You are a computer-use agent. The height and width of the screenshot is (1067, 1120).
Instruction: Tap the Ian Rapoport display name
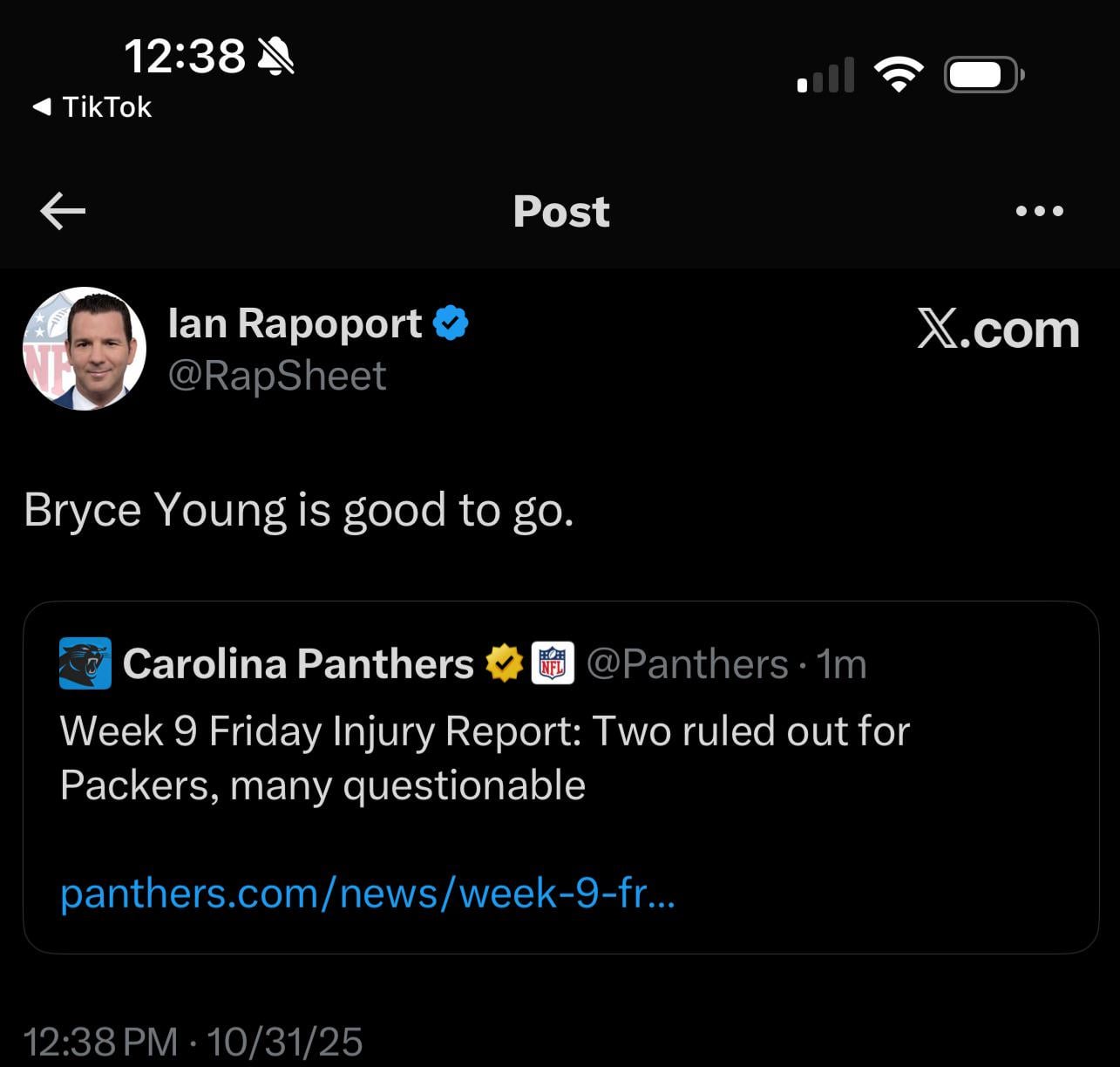tap(295, 323)
